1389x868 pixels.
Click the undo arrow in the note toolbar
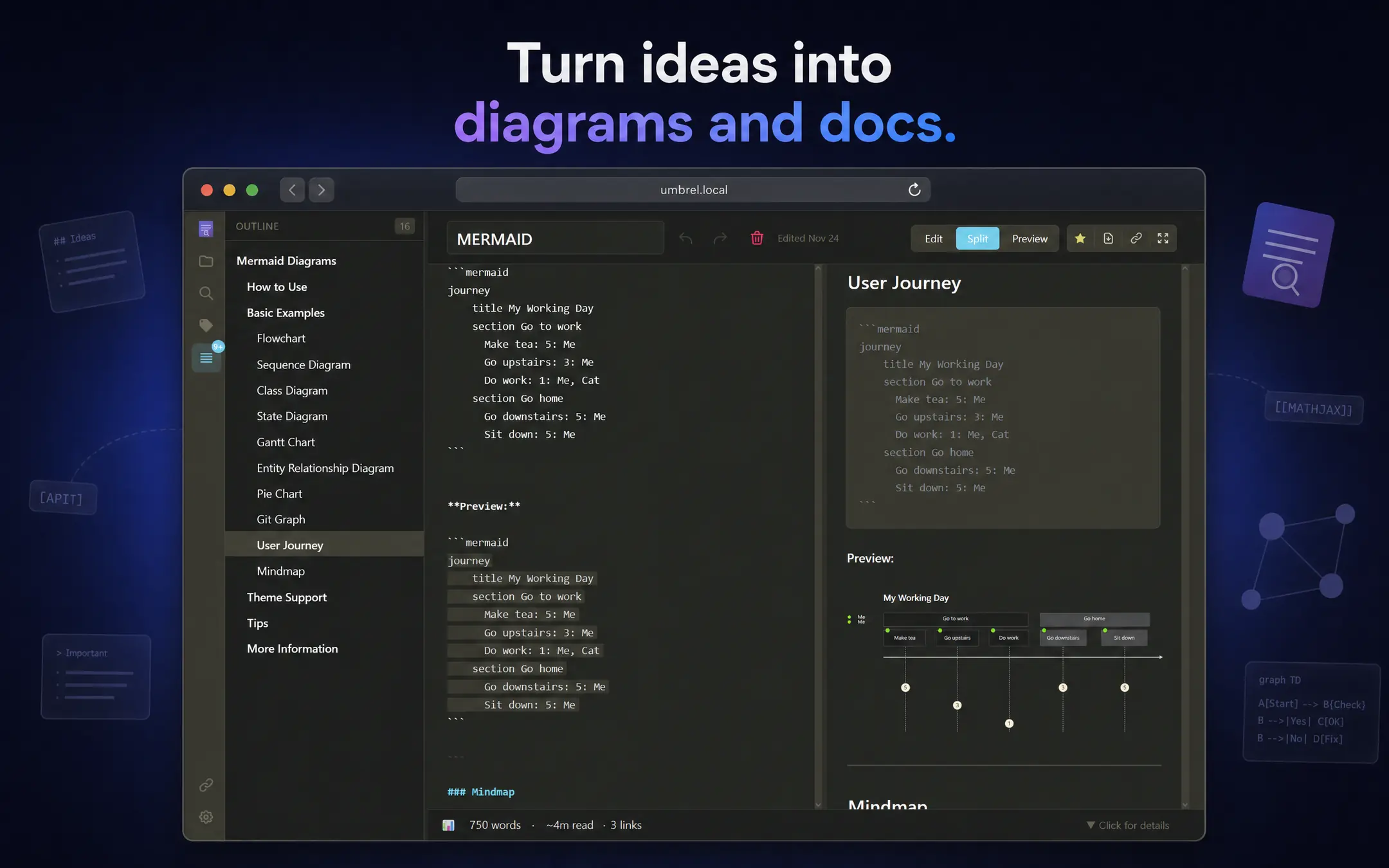685,239
